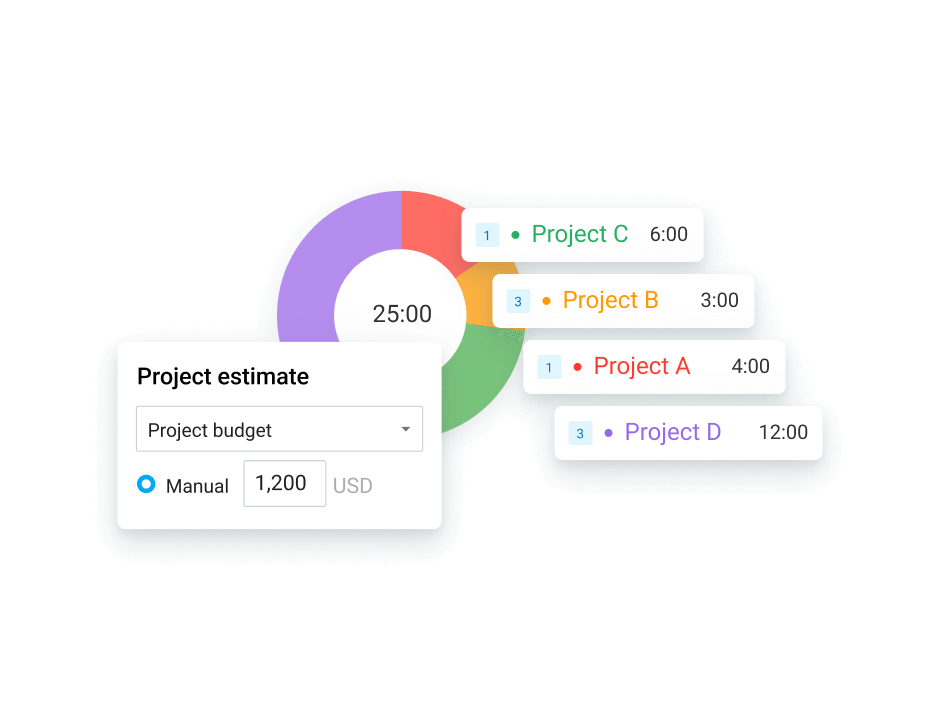The width and height of the screenshot is (940, 720).
Task: Click the 1,200 budget input field
Action: [x=284, y=484]
